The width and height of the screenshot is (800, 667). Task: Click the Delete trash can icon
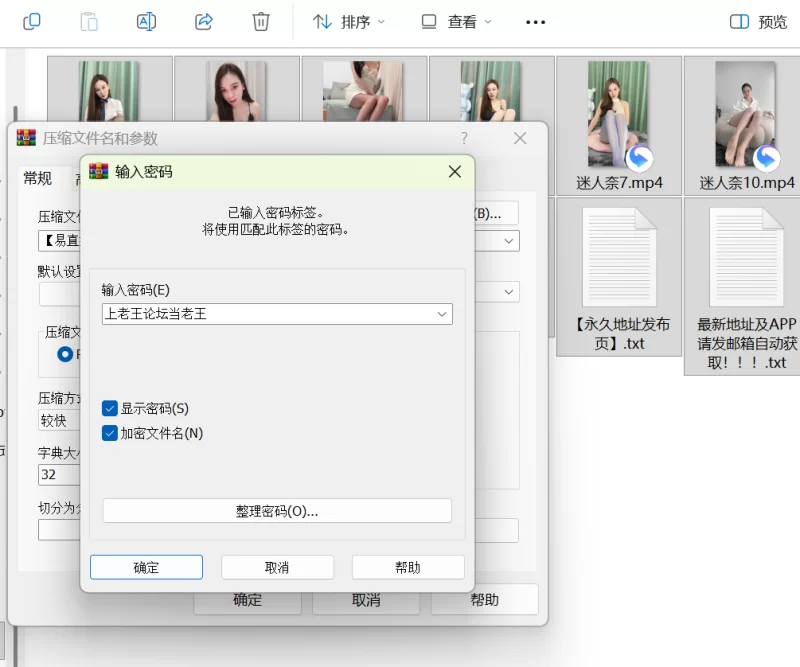point(261,22)
